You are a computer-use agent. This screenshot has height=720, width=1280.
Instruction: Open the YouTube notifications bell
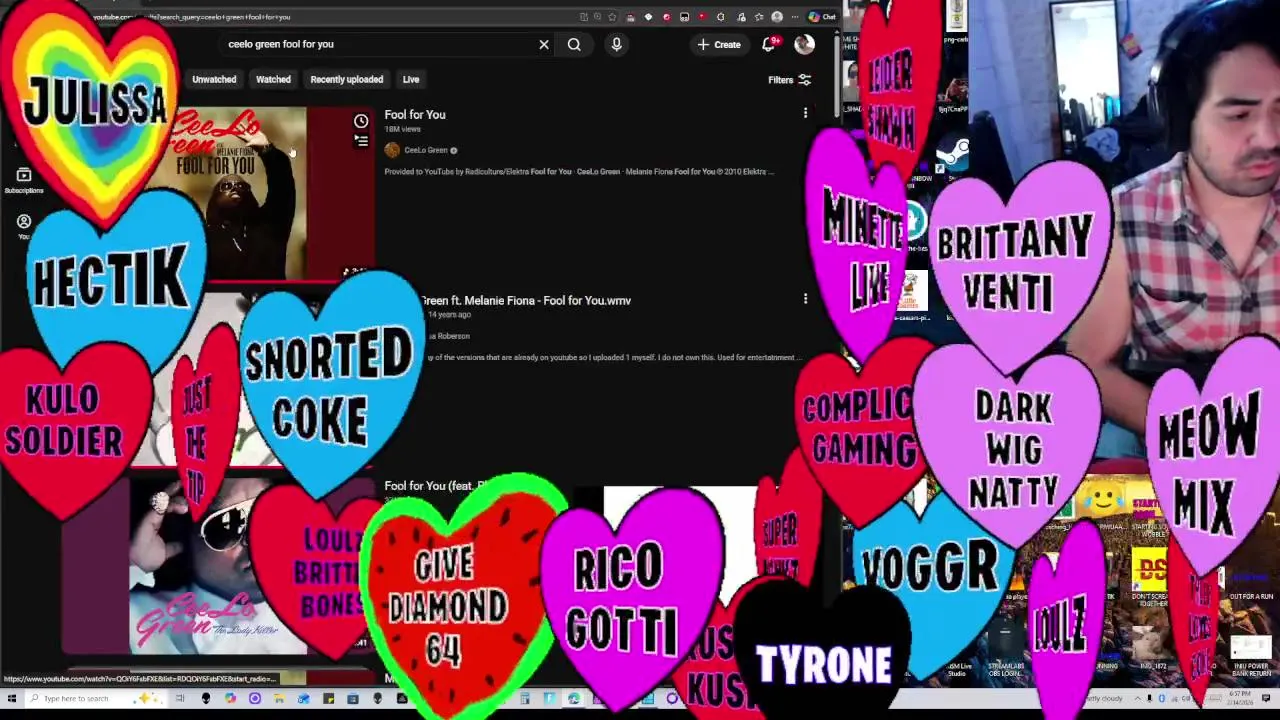click(x=768, y=44)
